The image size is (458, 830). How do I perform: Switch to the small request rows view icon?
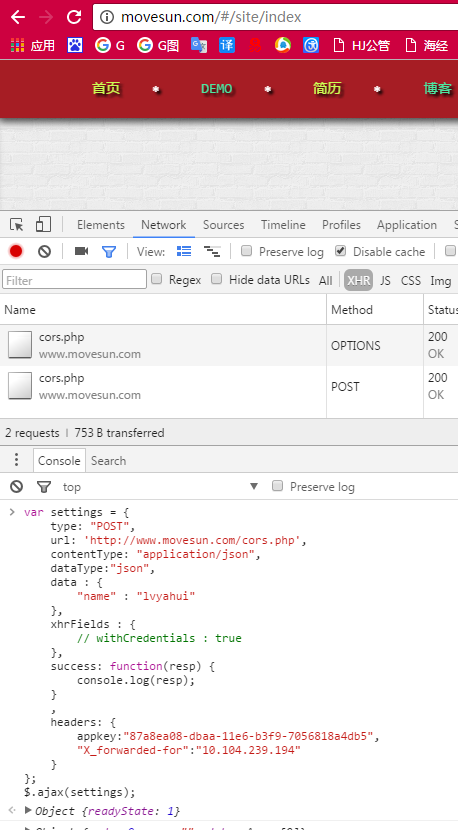click(x=212, y=251)
